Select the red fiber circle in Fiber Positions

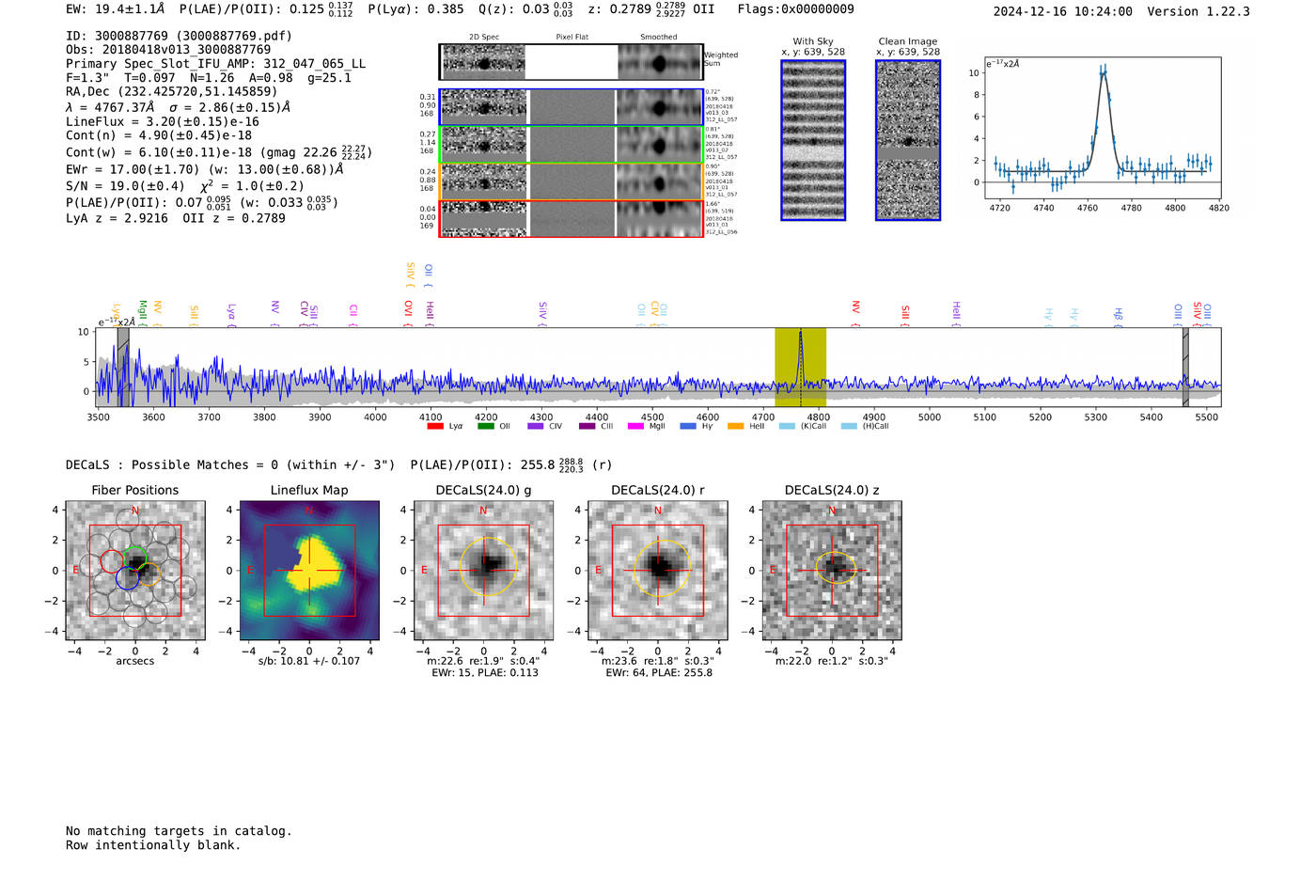111,561
